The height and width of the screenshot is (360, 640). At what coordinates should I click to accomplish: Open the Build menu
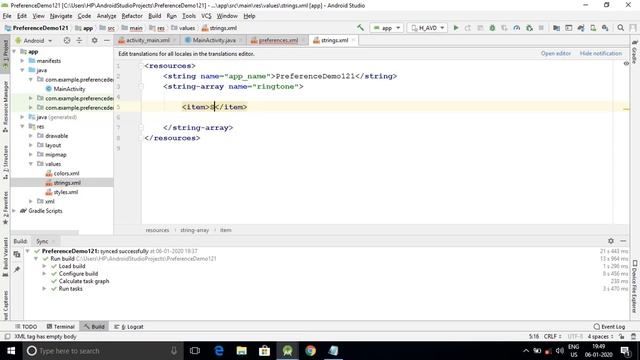154,16
